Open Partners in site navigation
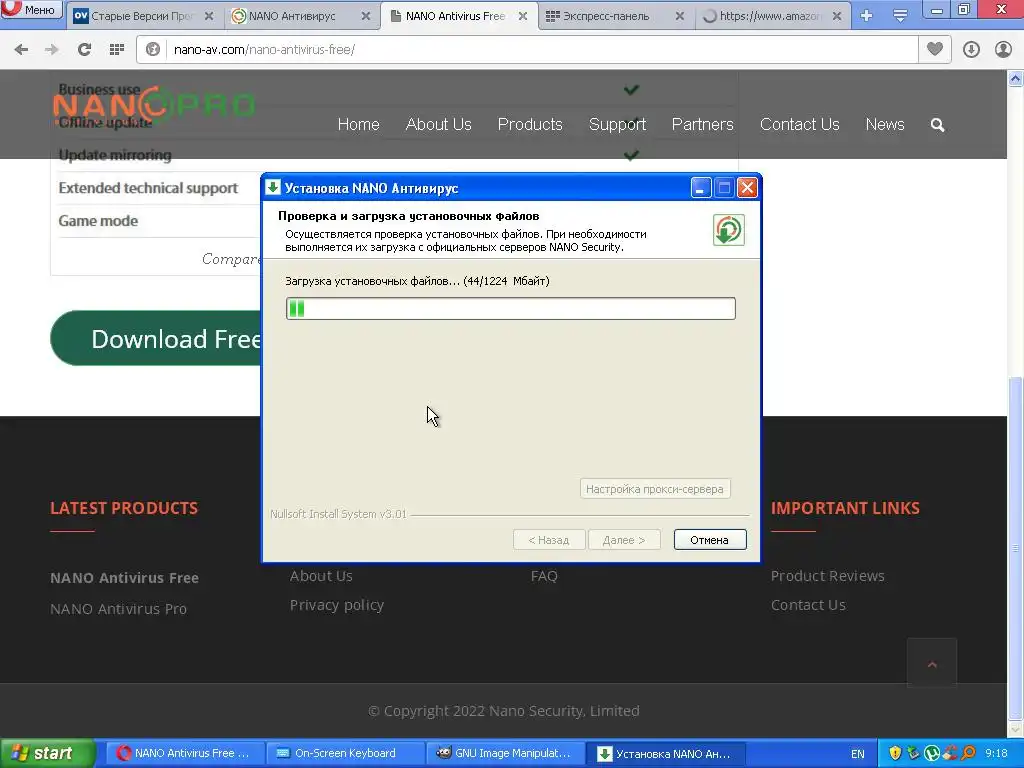This screenshot has width=1024, height=768. click(x=703, y=124)
